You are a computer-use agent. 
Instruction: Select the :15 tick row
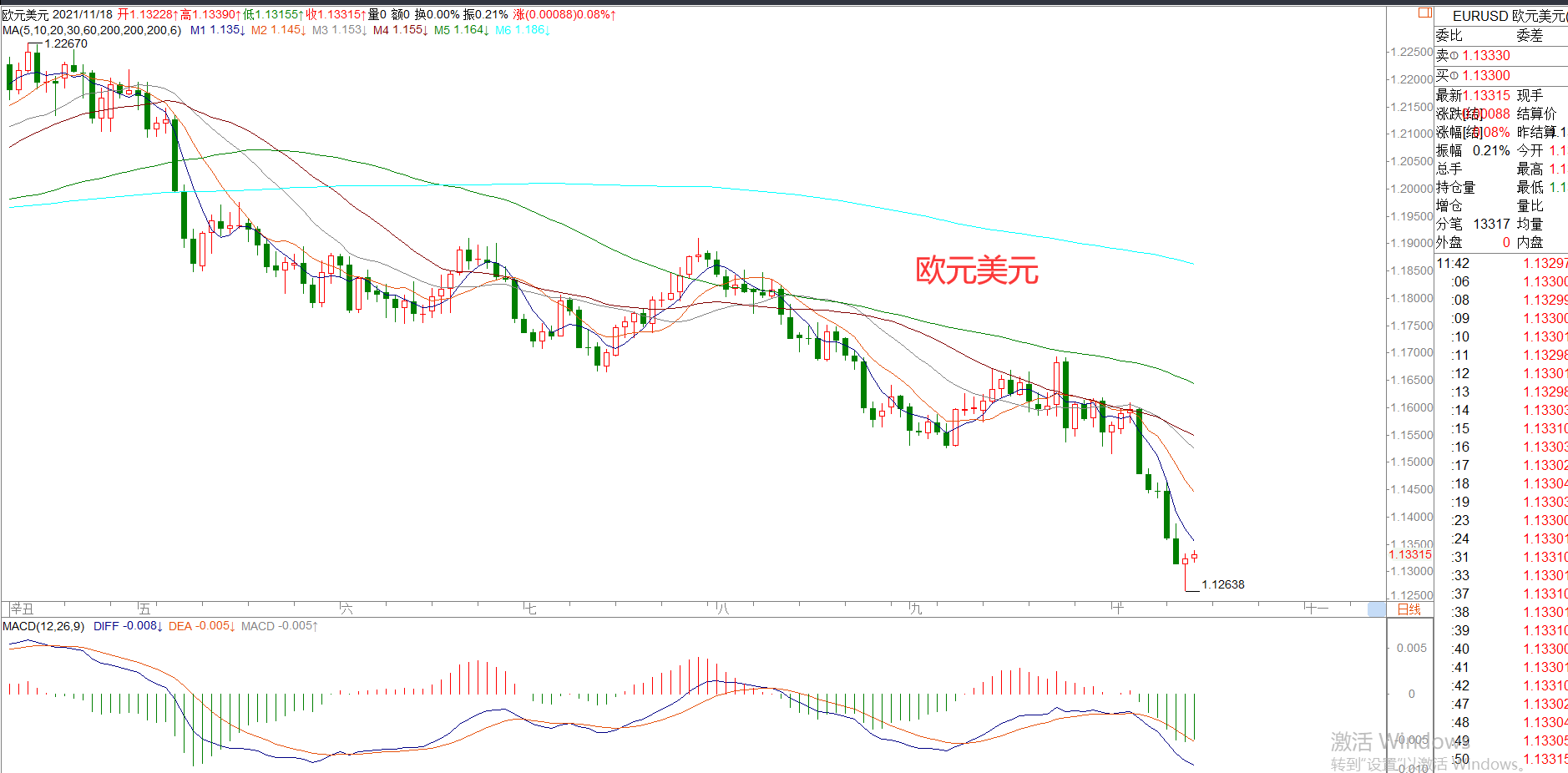click(x=1501, y=429)
